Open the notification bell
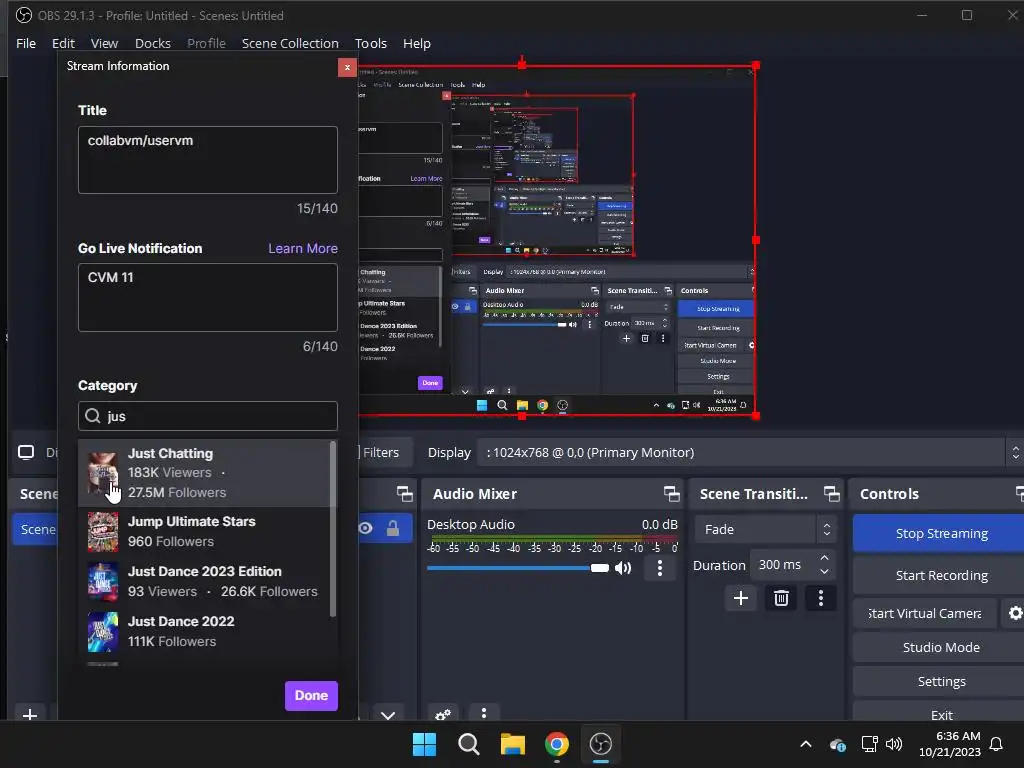 point(996,744)
